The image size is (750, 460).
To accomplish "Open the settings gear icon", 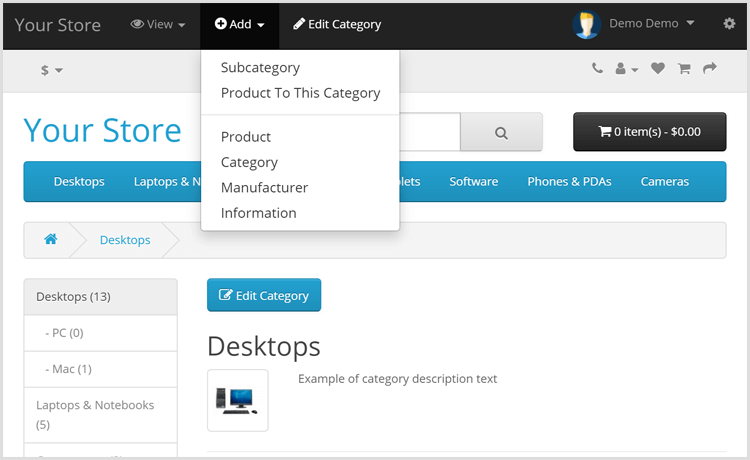I will point(729,23).
